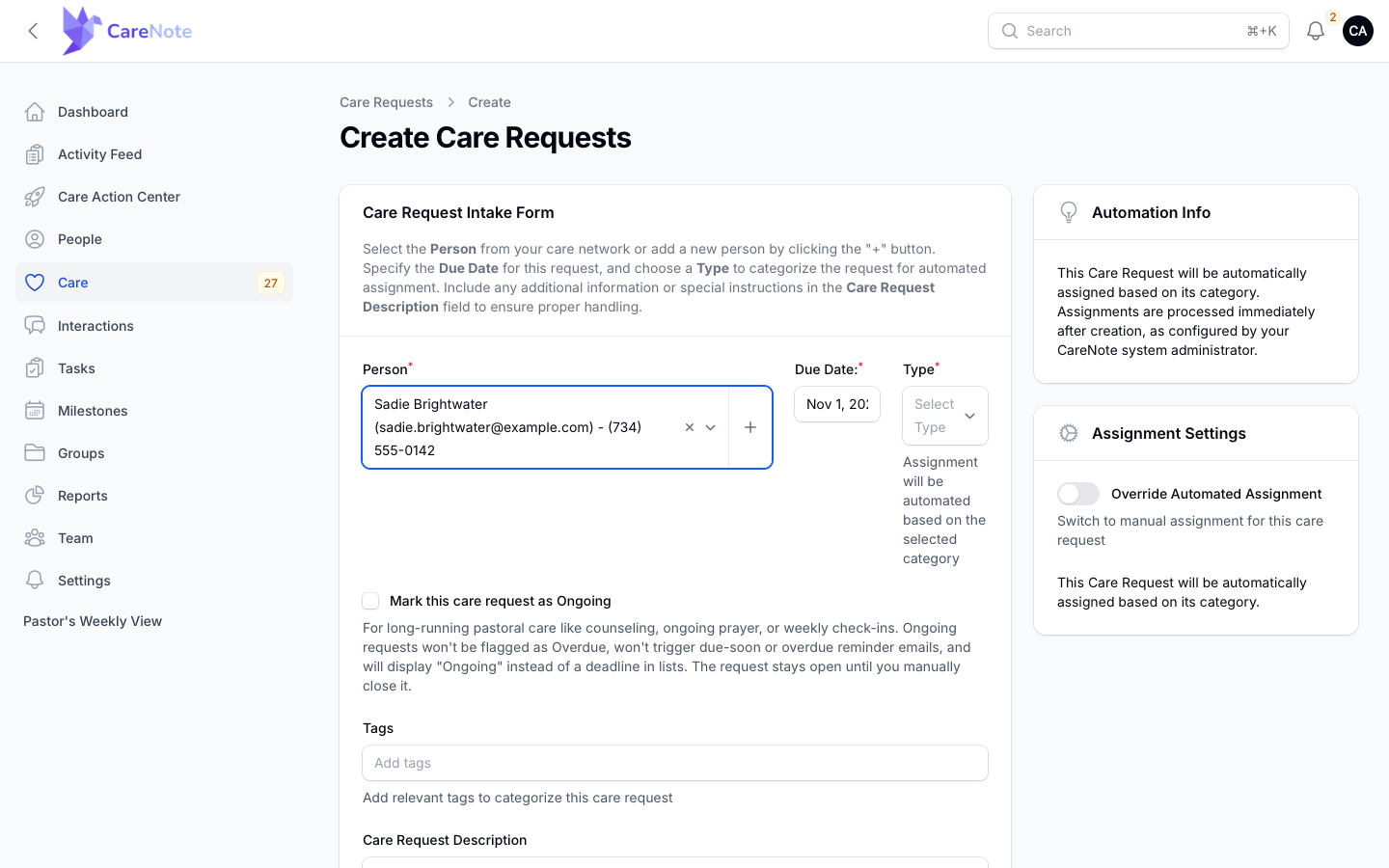Image resolution: width=1389 pixels, height=868 pixels.
Task: Click the back arrow icon
Action: (33, 31)
